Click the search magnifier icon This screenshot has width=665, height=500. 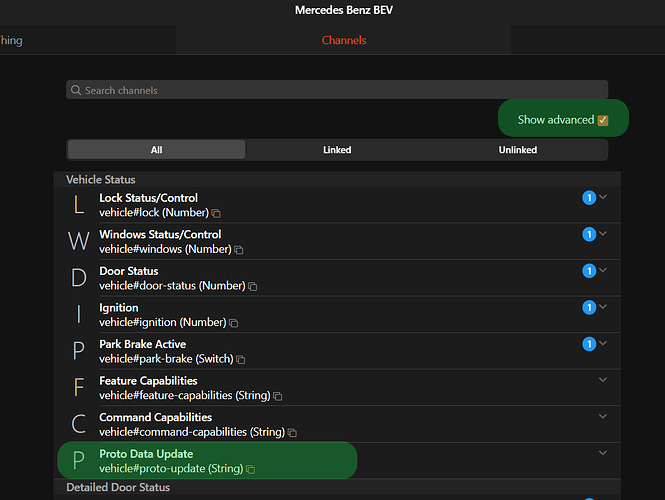coord(76,90)
